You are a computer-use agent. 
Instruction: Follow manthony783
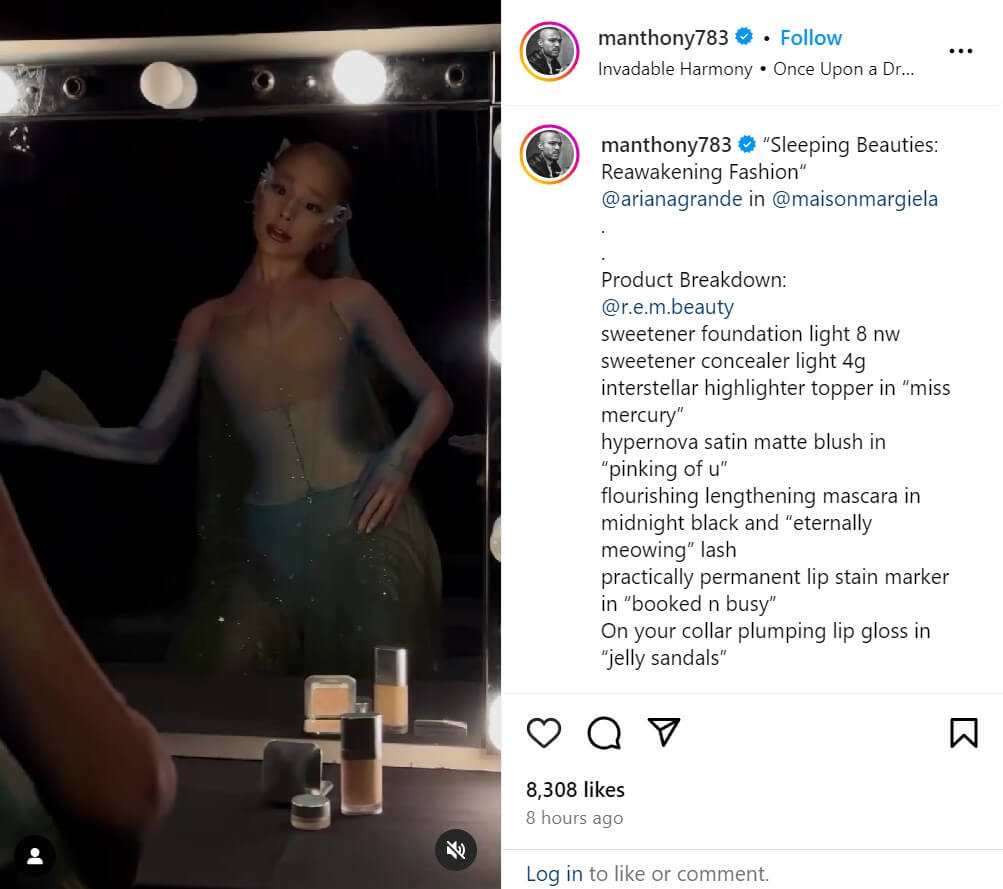point(810,38)
